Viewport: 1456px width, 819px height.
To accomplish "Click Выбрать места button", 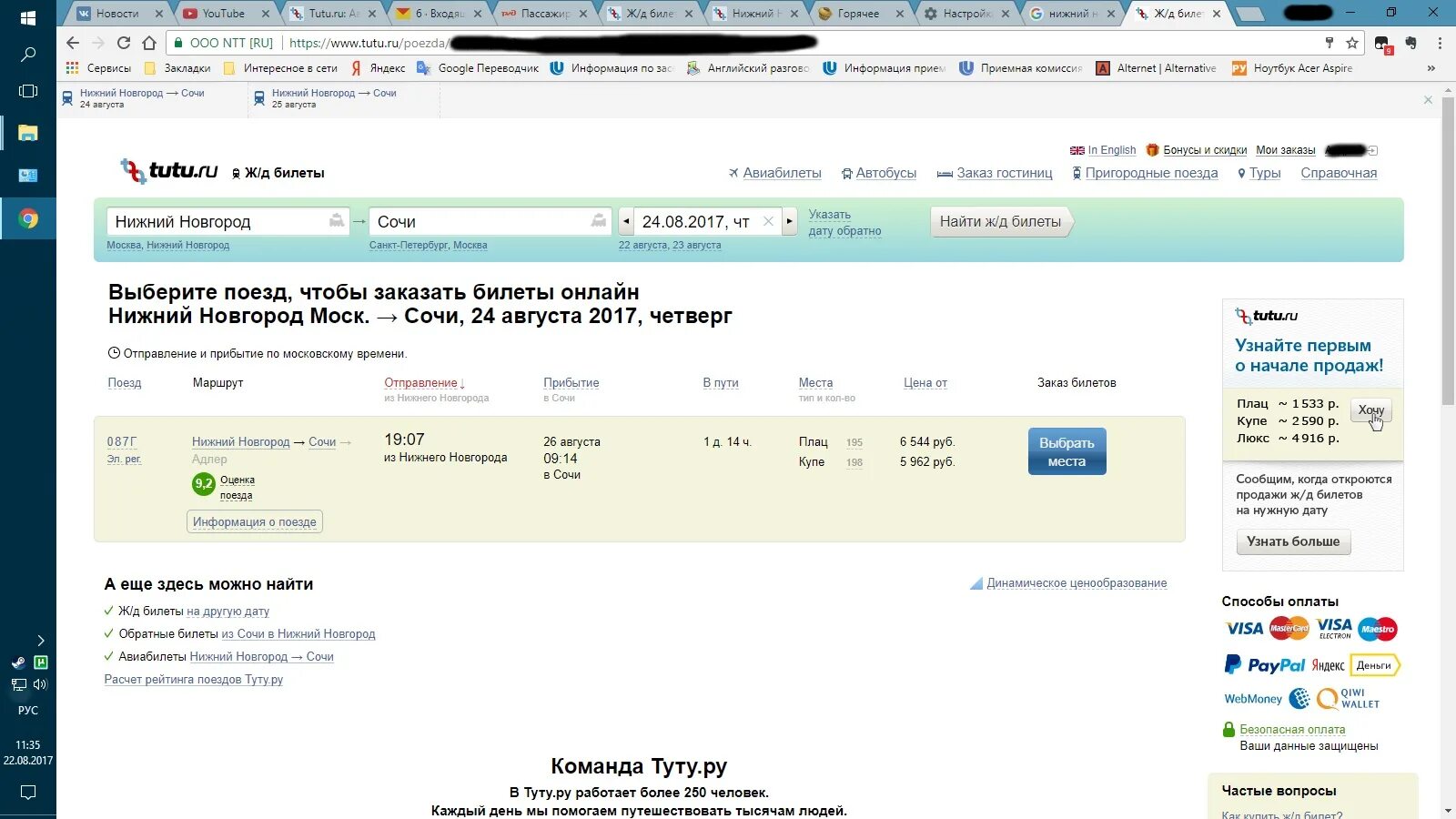I will [1067, 451].
